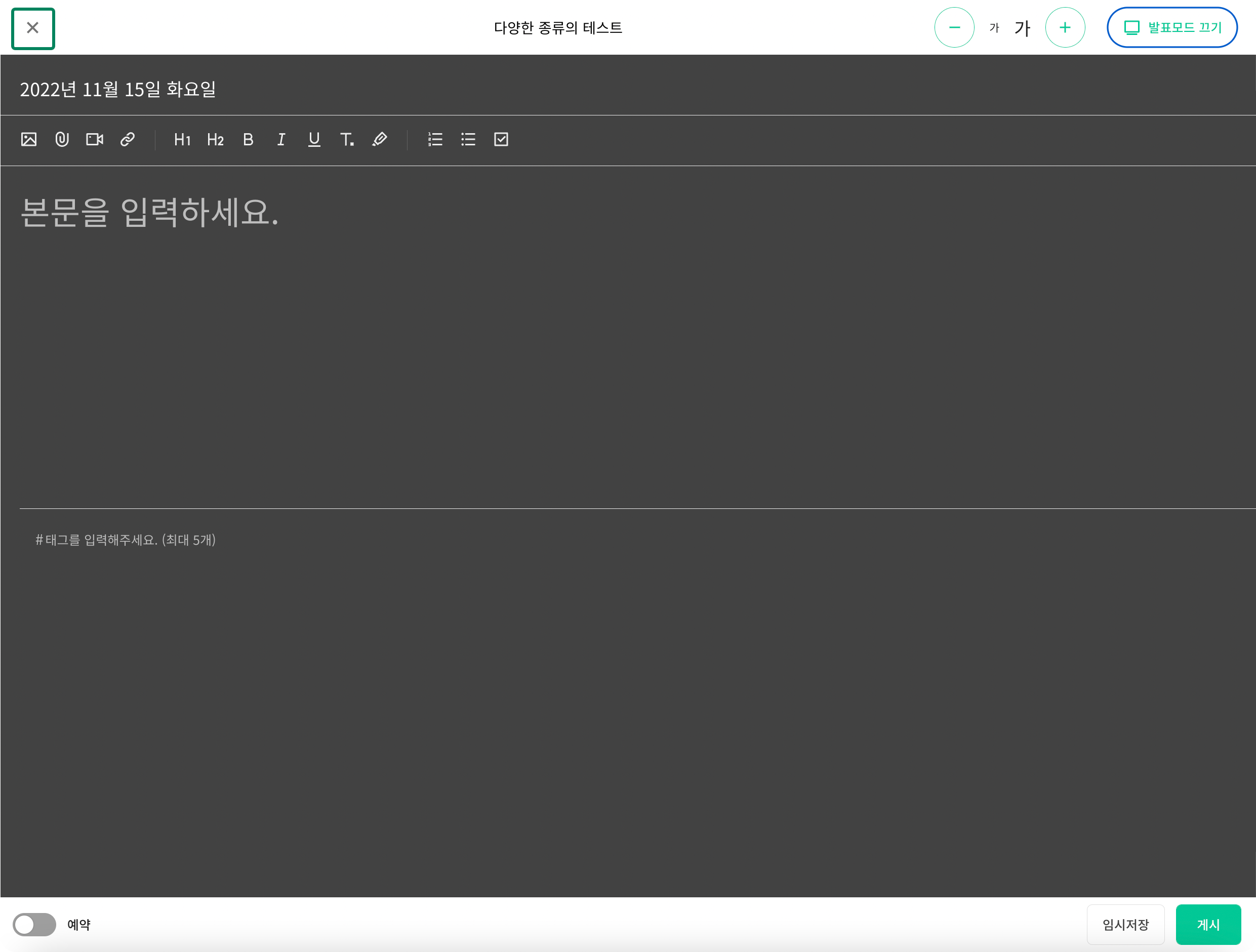Image resolution: width=1256 pixels, height=952 pixels.
Task: Decrease font size with the minus button
Action: pyautogui.click(x=954, y=27)
